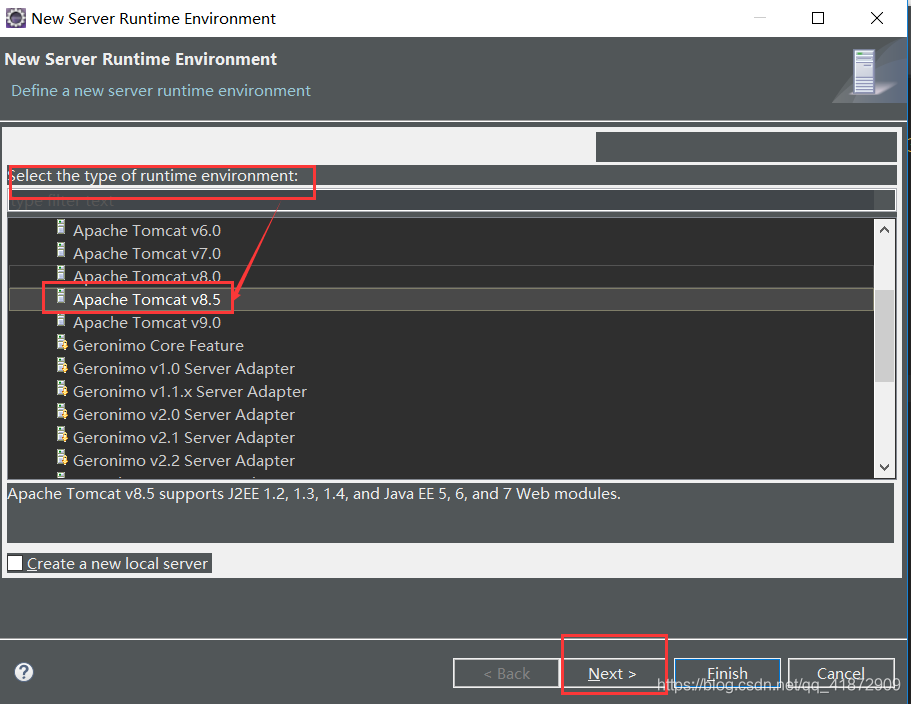The image size is (911, 704).
Task: Select Geronimo v2.0 Server Adapter
Action: tap(184, 415)
